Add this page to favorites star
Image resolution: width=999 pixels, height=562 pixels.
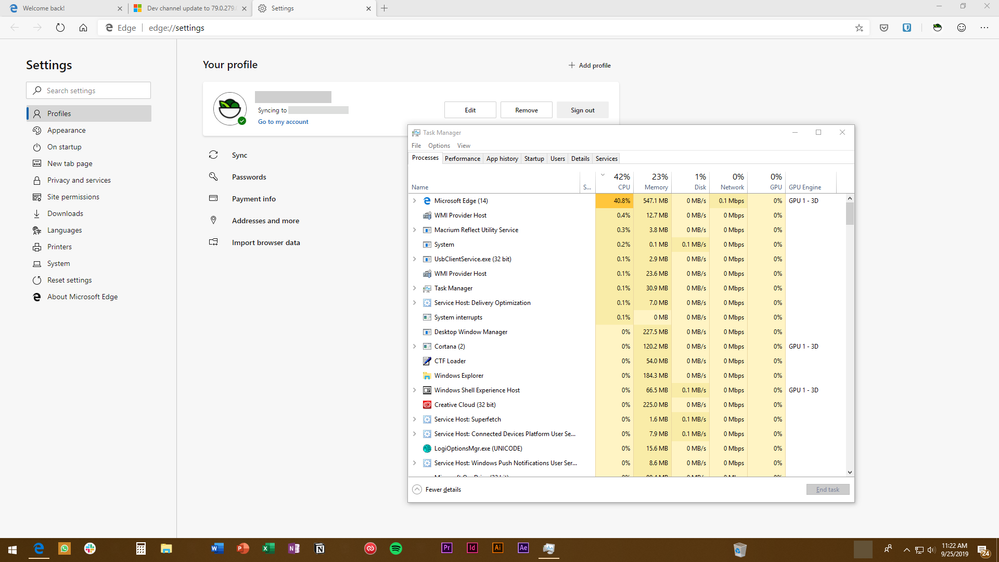859,27
